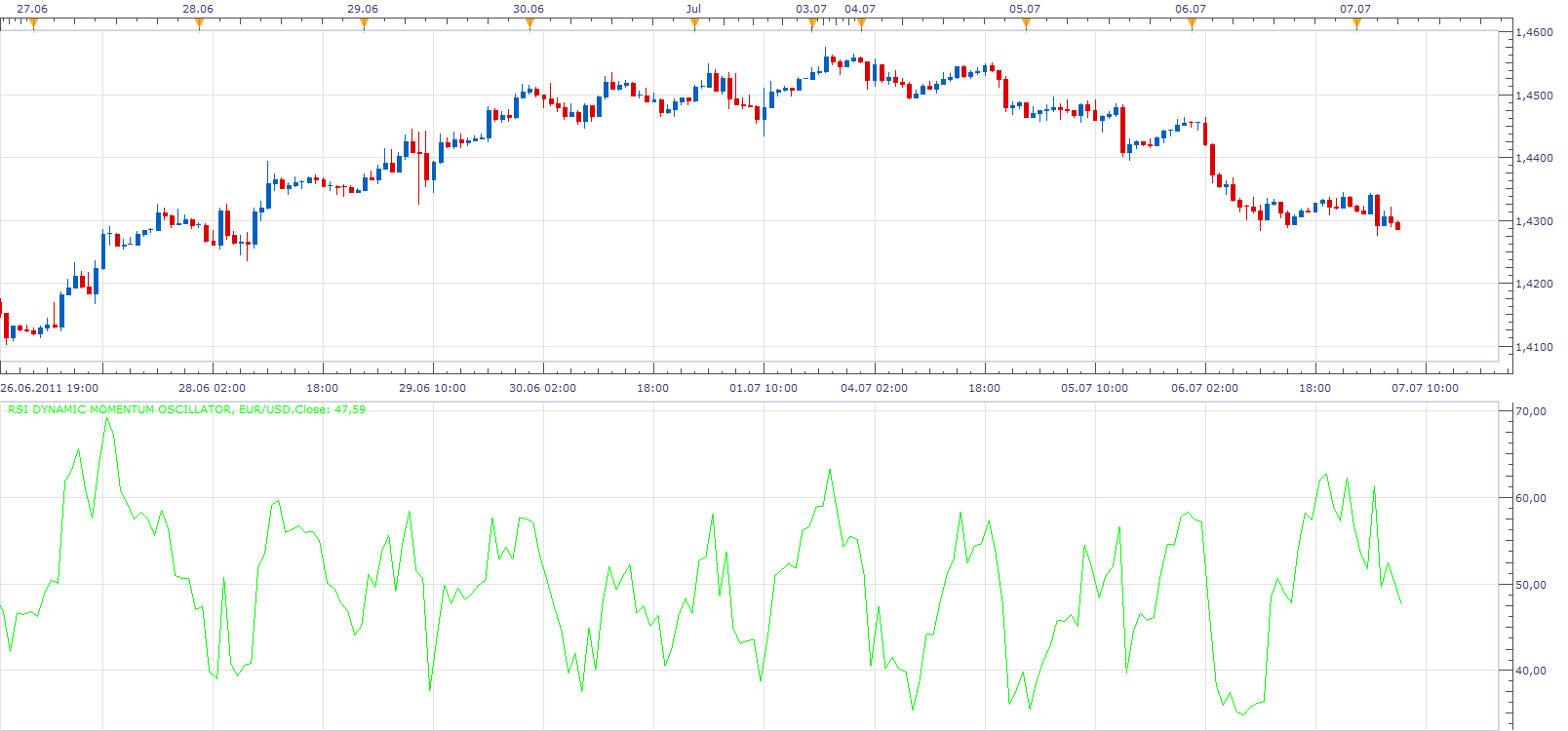Click the orange date marker under 04.07

[x=860, y=24]
